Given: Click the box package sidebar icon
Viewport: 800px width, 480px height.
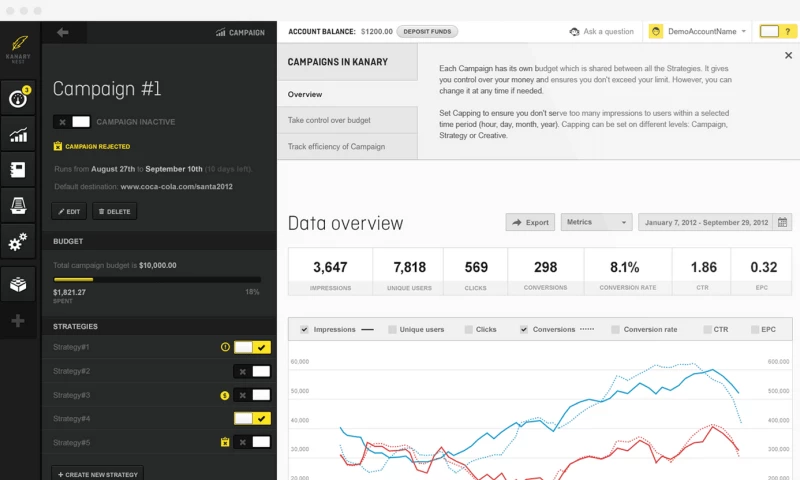Looking at the screenshot, I should (x=20, y=284).
